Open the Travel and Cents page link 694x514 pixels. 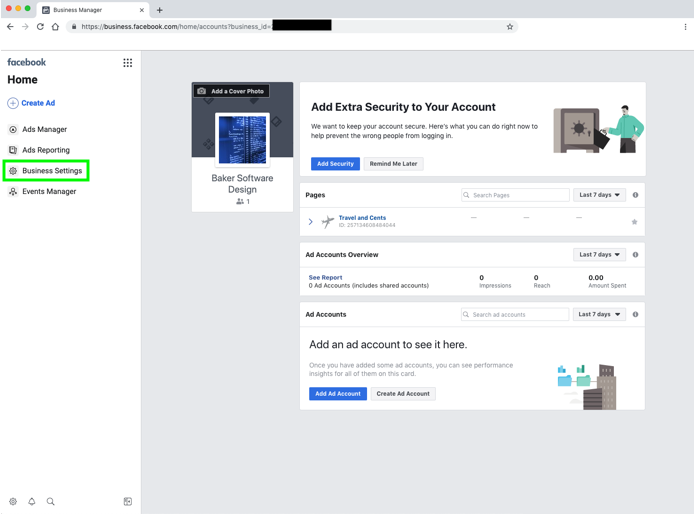click(362, 218)
